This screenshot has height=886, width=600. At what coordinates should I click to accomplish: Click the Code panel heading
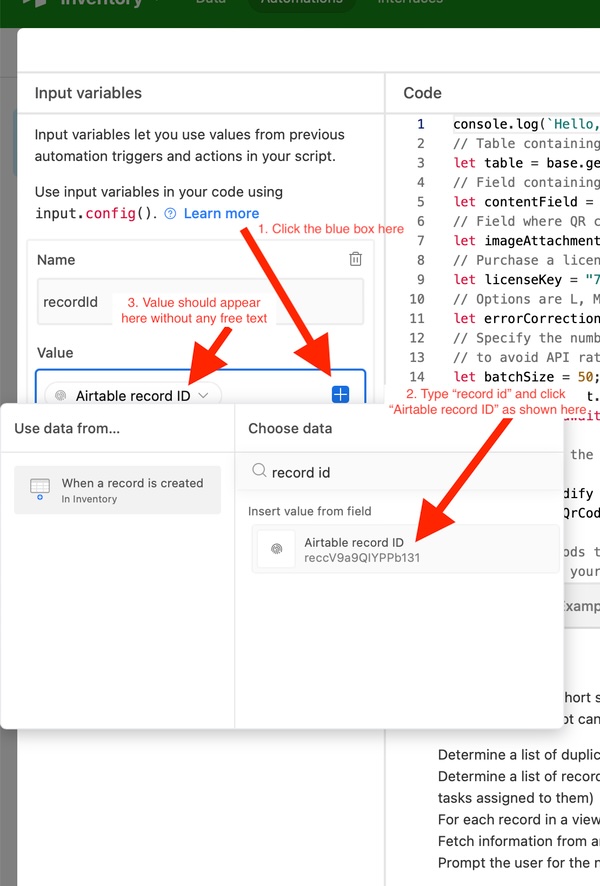423,93
